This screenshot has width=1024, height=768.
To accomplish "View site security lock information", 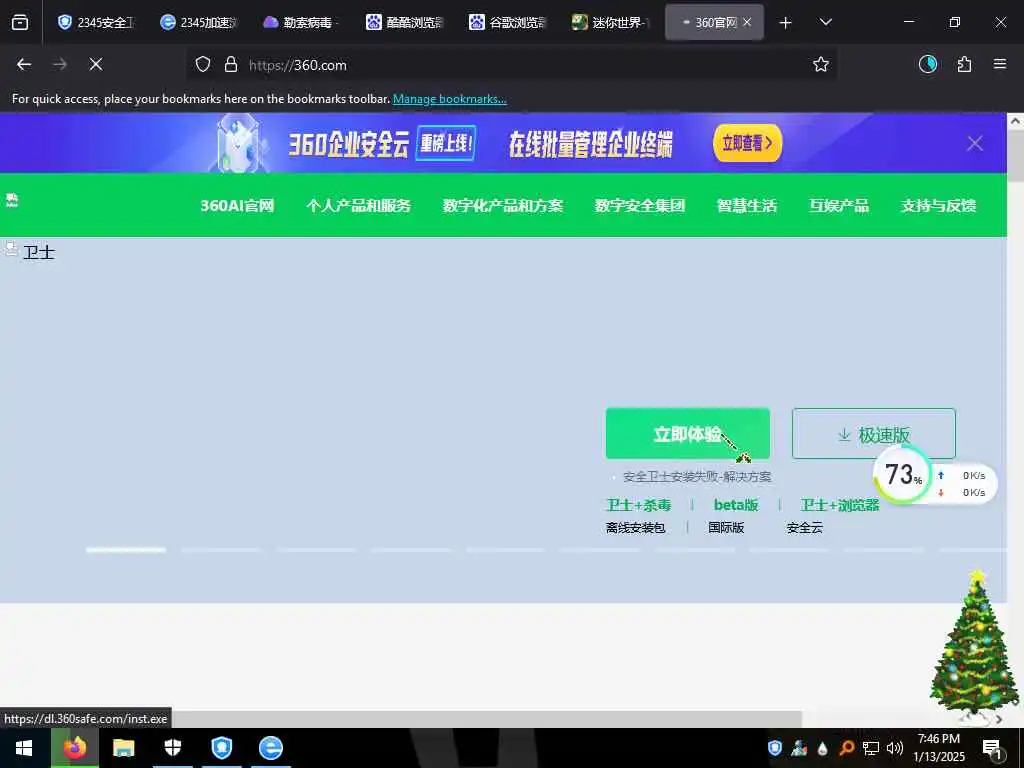I will tap(231, 65).
